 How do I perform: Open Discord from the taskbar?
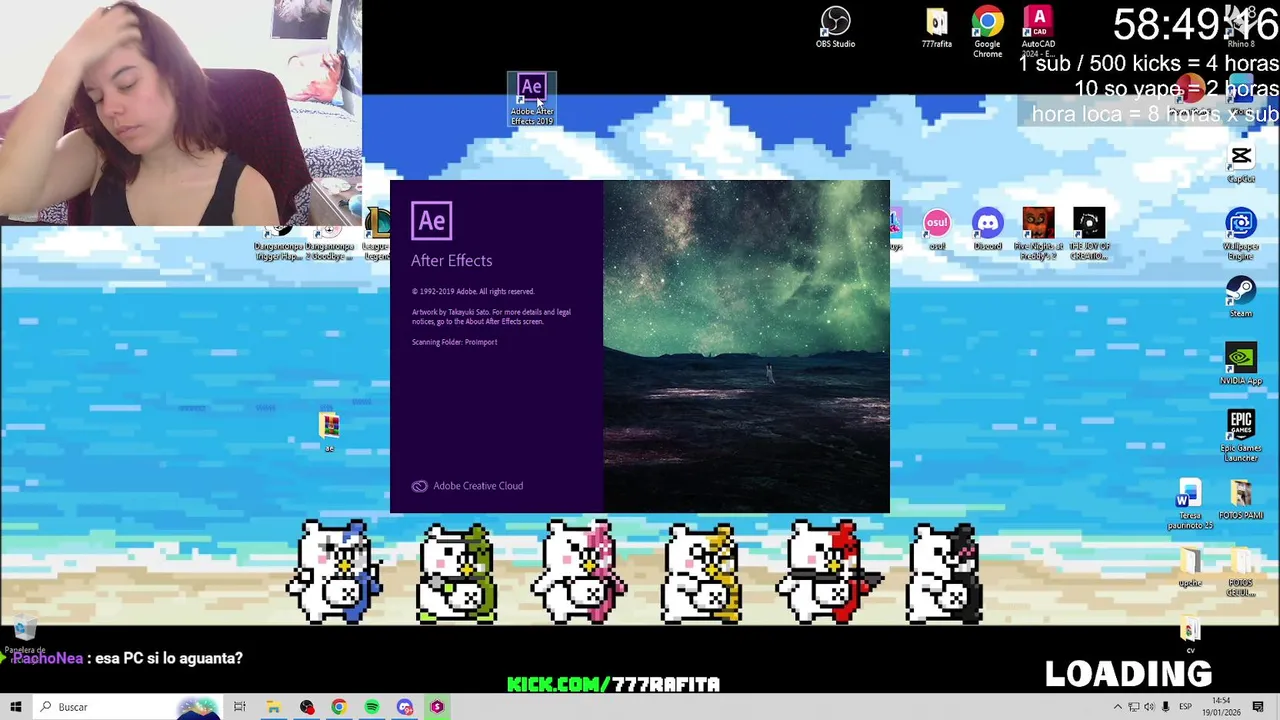coord(404,707)
